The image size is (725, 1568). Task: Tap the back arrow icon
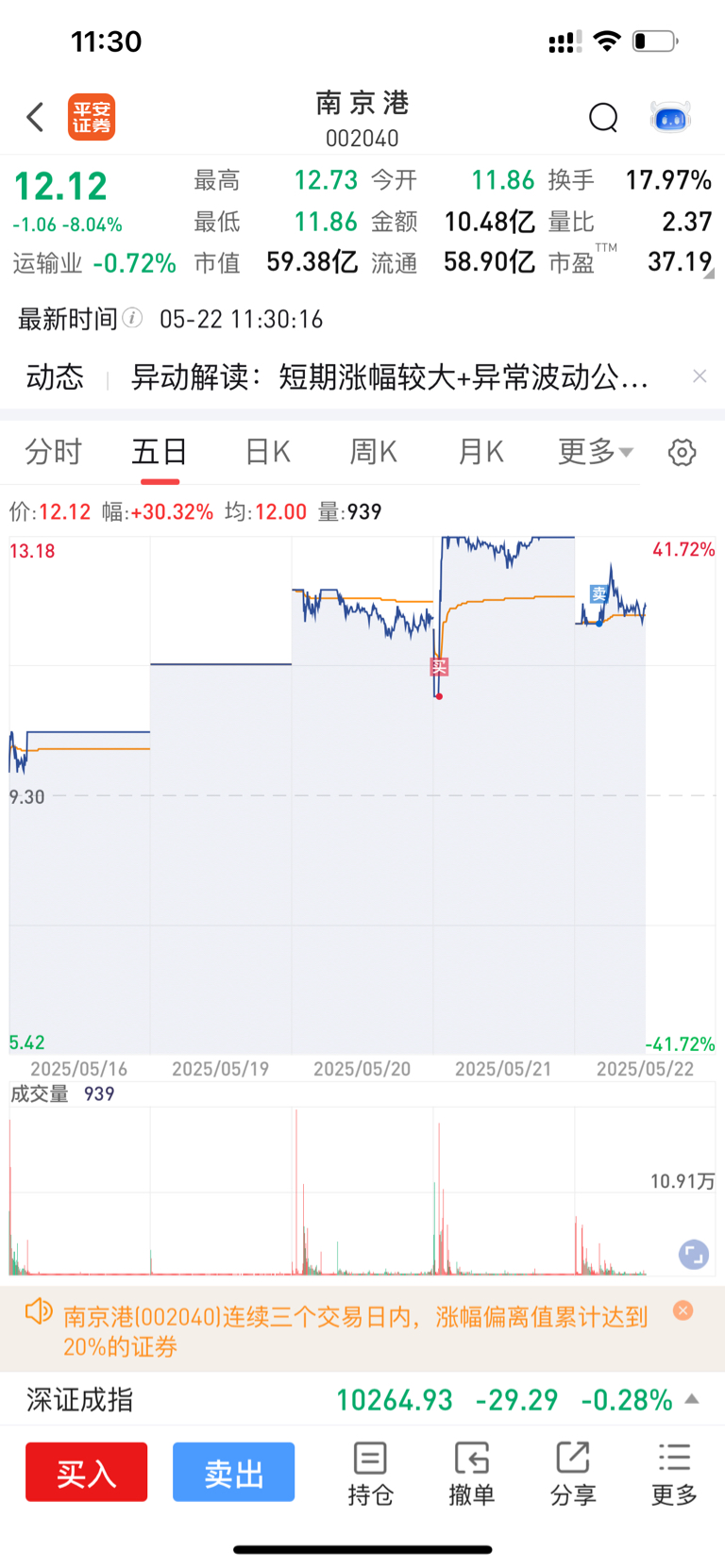(36, 118)
